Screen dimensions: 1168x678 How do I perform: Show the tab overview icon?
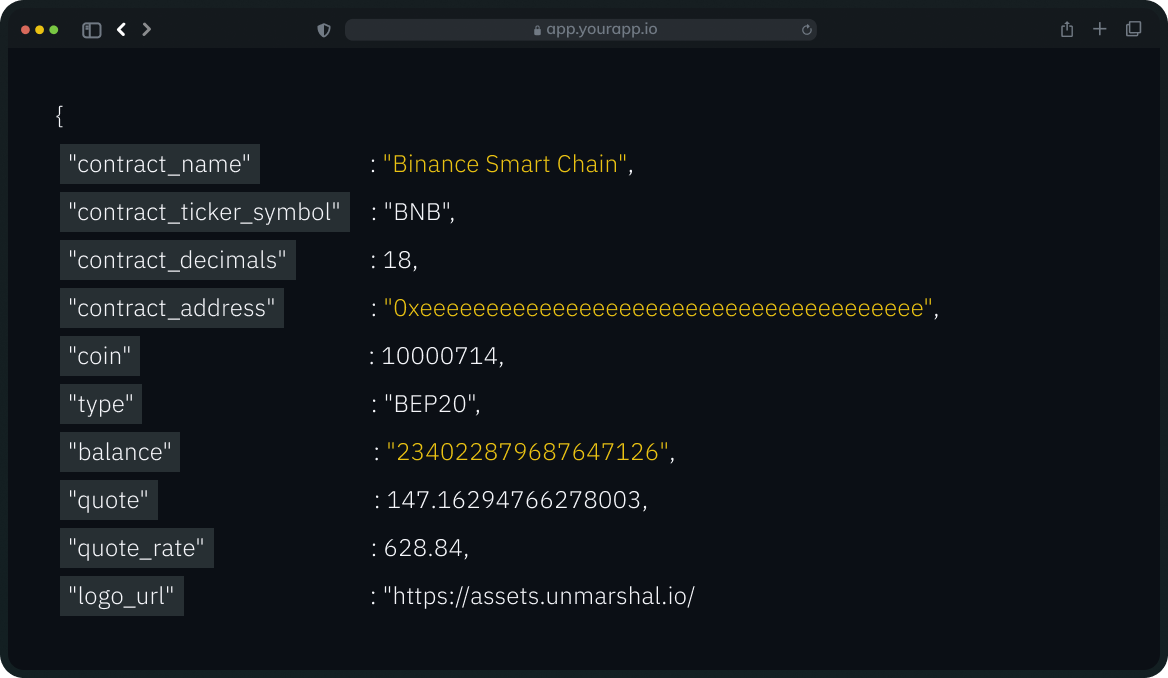[1133, 30]
